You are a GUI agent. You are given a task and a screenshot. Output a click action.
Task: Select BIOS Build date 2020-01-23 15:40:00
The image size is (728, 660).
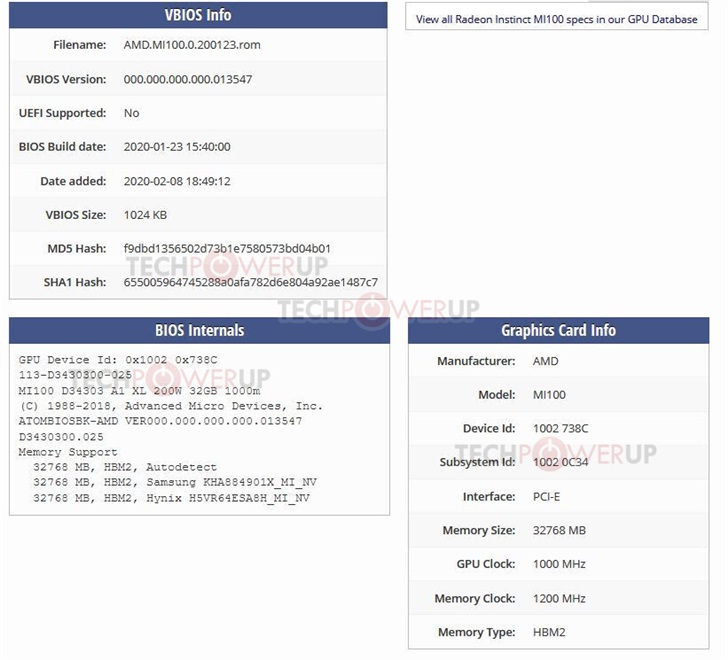pos(177,147)
